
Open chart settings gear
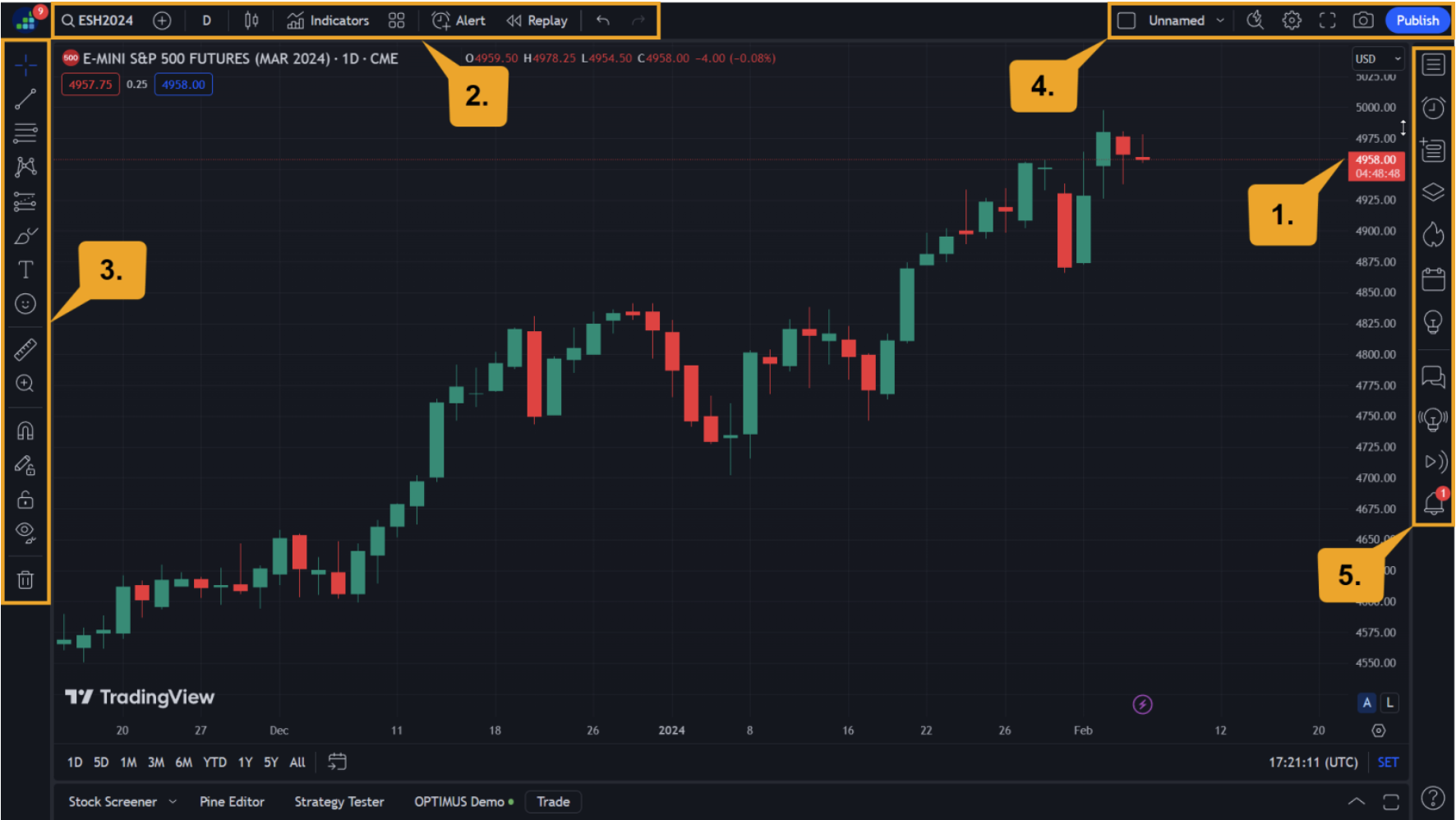pos(1292,20)
